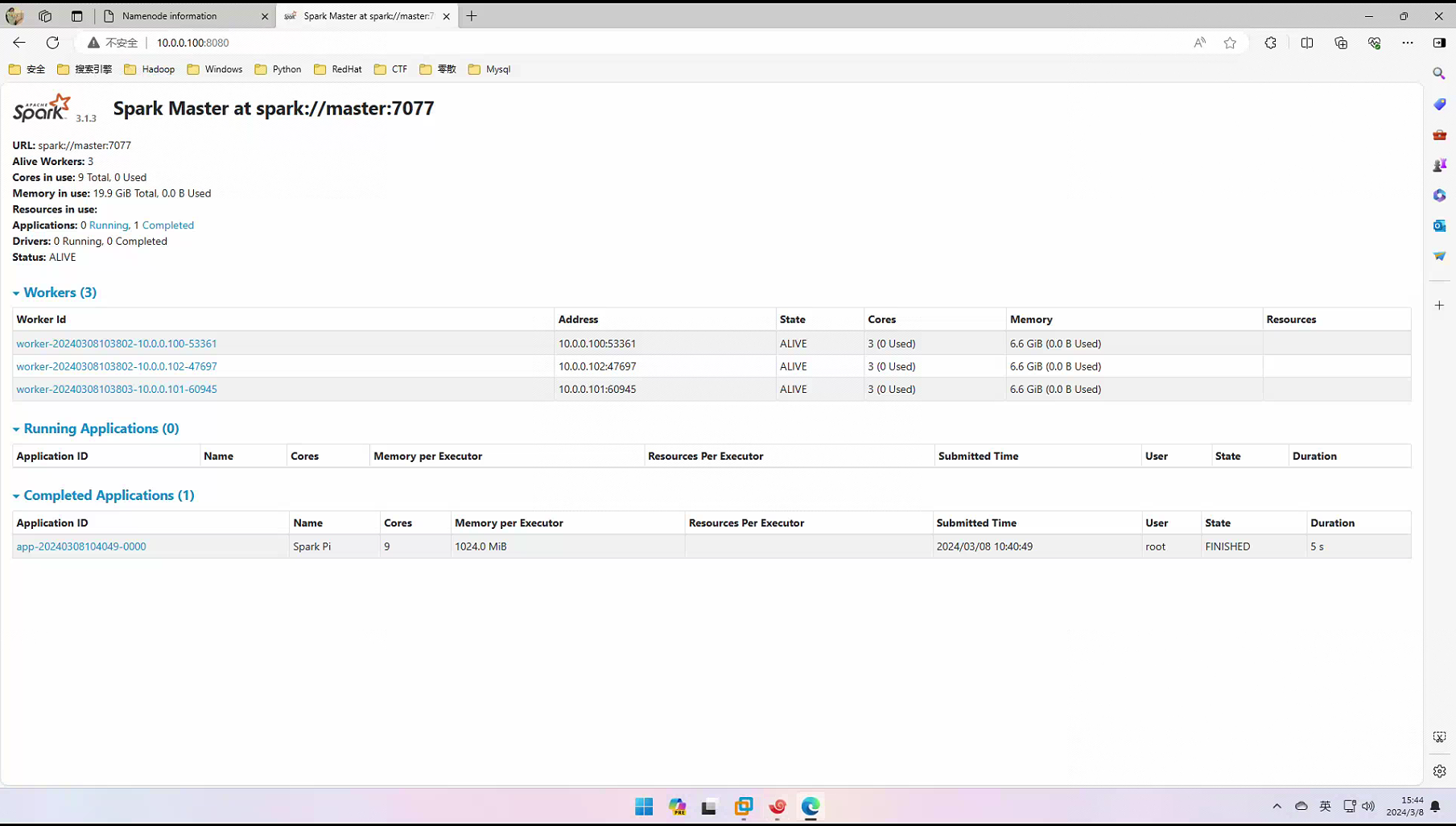Open browser essentials heart icon

(x=1375, y=43)
